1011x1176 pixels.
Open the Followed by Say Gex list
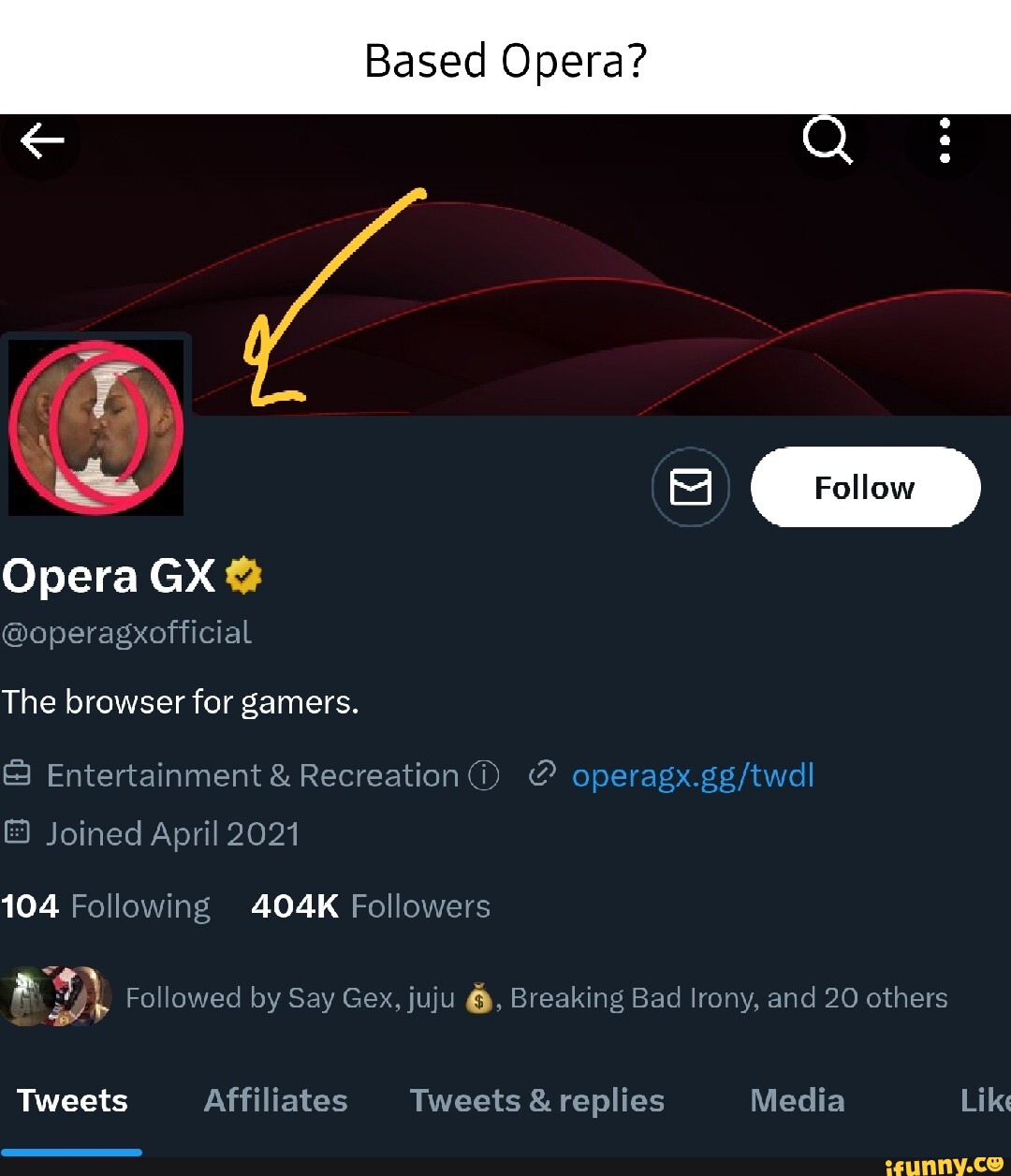coord(535,998)
